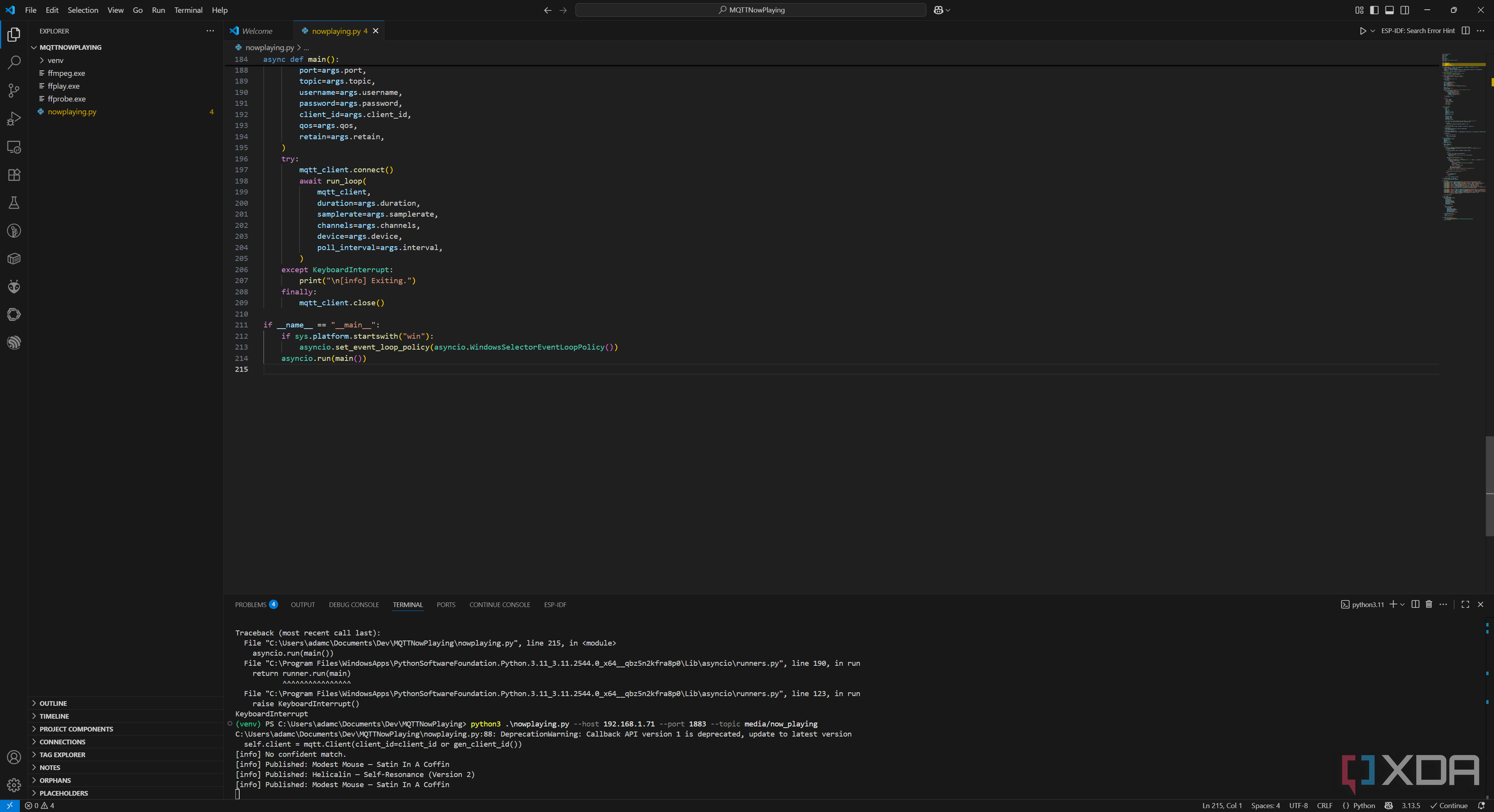Open Run and Debug view
This screenshot has height=812, width=1494.
pos(14,119)
